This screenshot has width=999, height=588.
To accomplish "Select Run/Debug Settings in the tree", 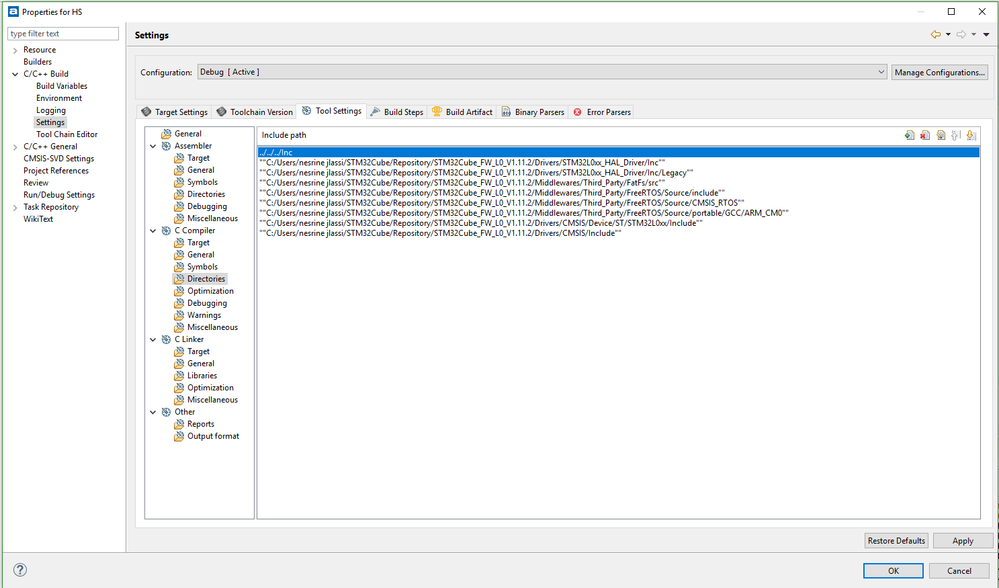I will (x=59, y=195).
